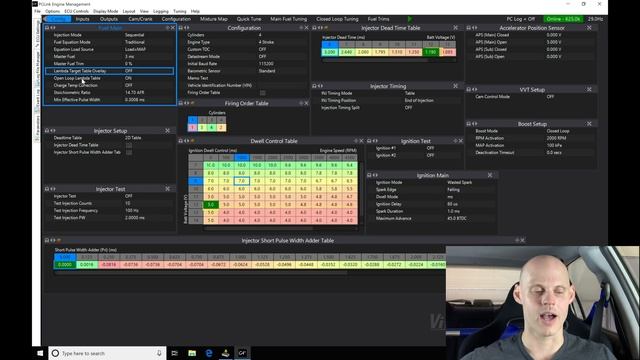The height and width of the screenshot is (360, 640).
Task: Click the pin icon of Ignition Main panel
Action: click(x=369, y=175)
